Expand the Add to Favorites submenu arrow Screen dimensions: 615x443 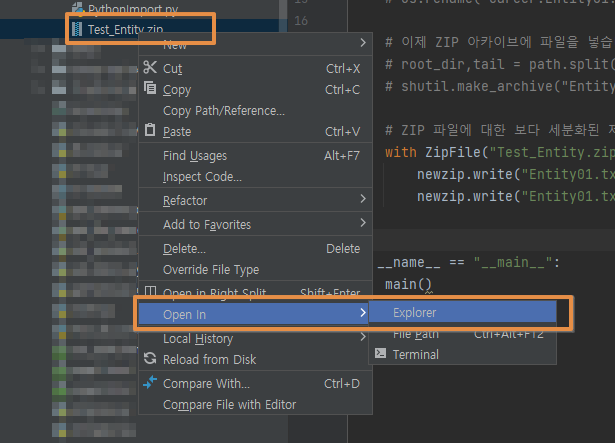click(x=363, y=223)
